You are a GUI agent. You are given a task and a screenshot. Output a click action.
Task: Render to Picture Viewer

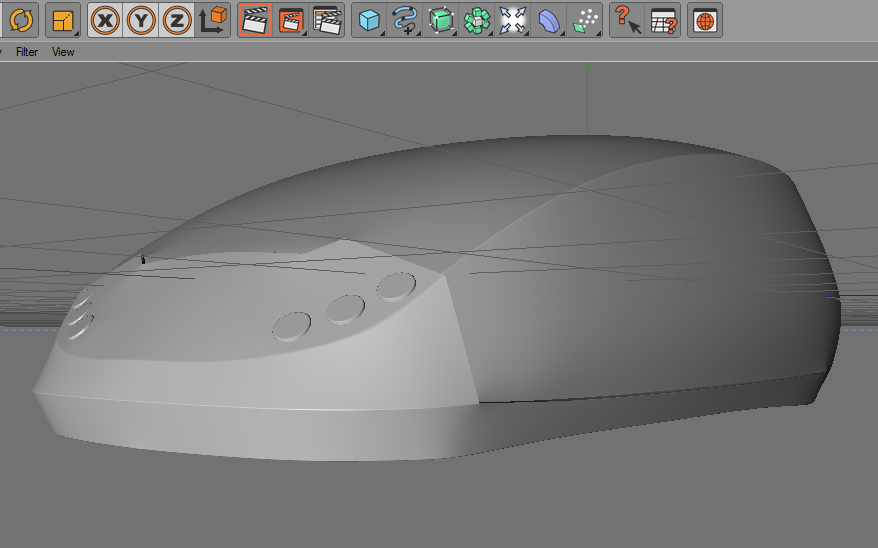click(x=291, y=20)
